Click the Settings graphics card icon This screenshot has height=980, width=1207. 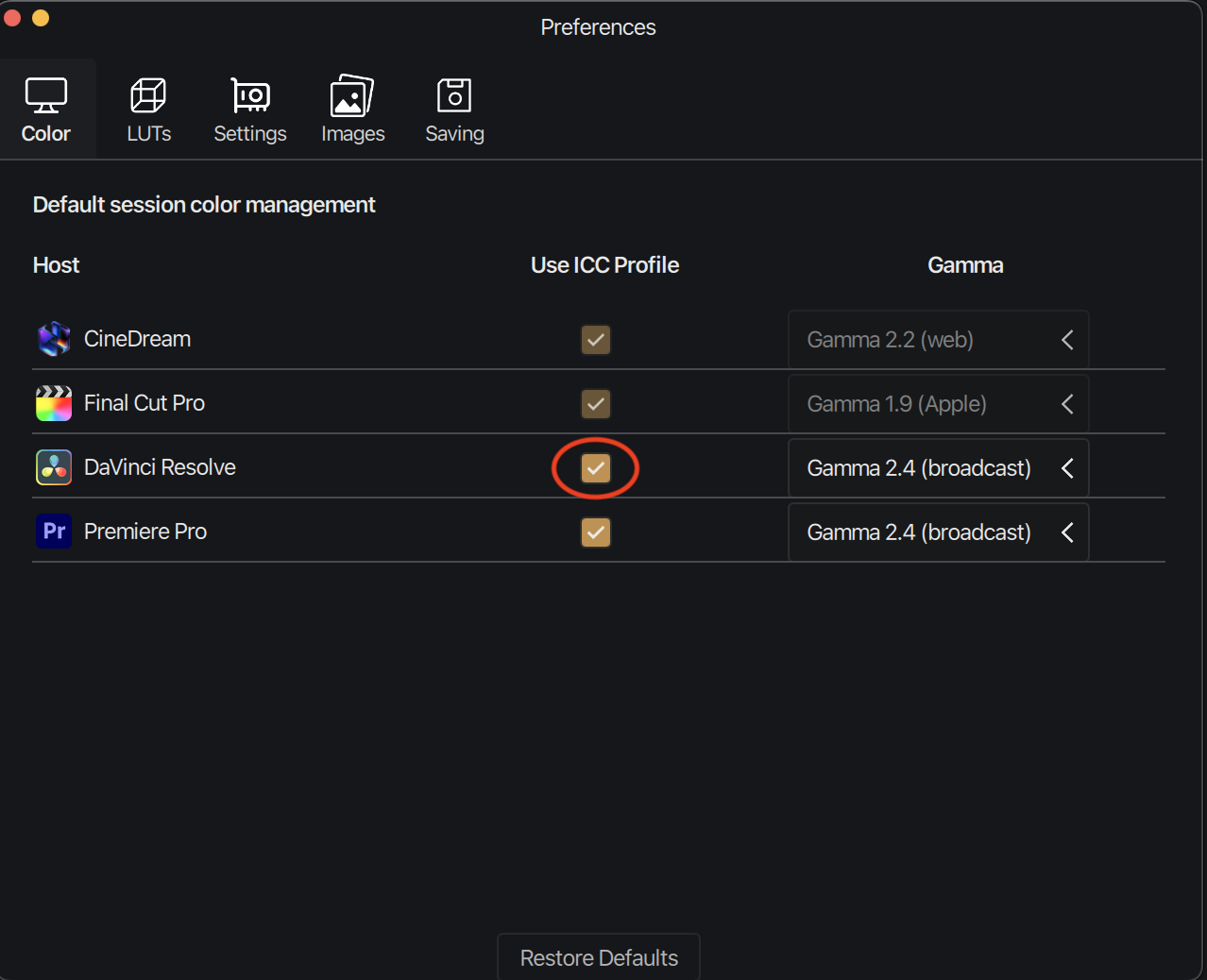coord(250,95)
